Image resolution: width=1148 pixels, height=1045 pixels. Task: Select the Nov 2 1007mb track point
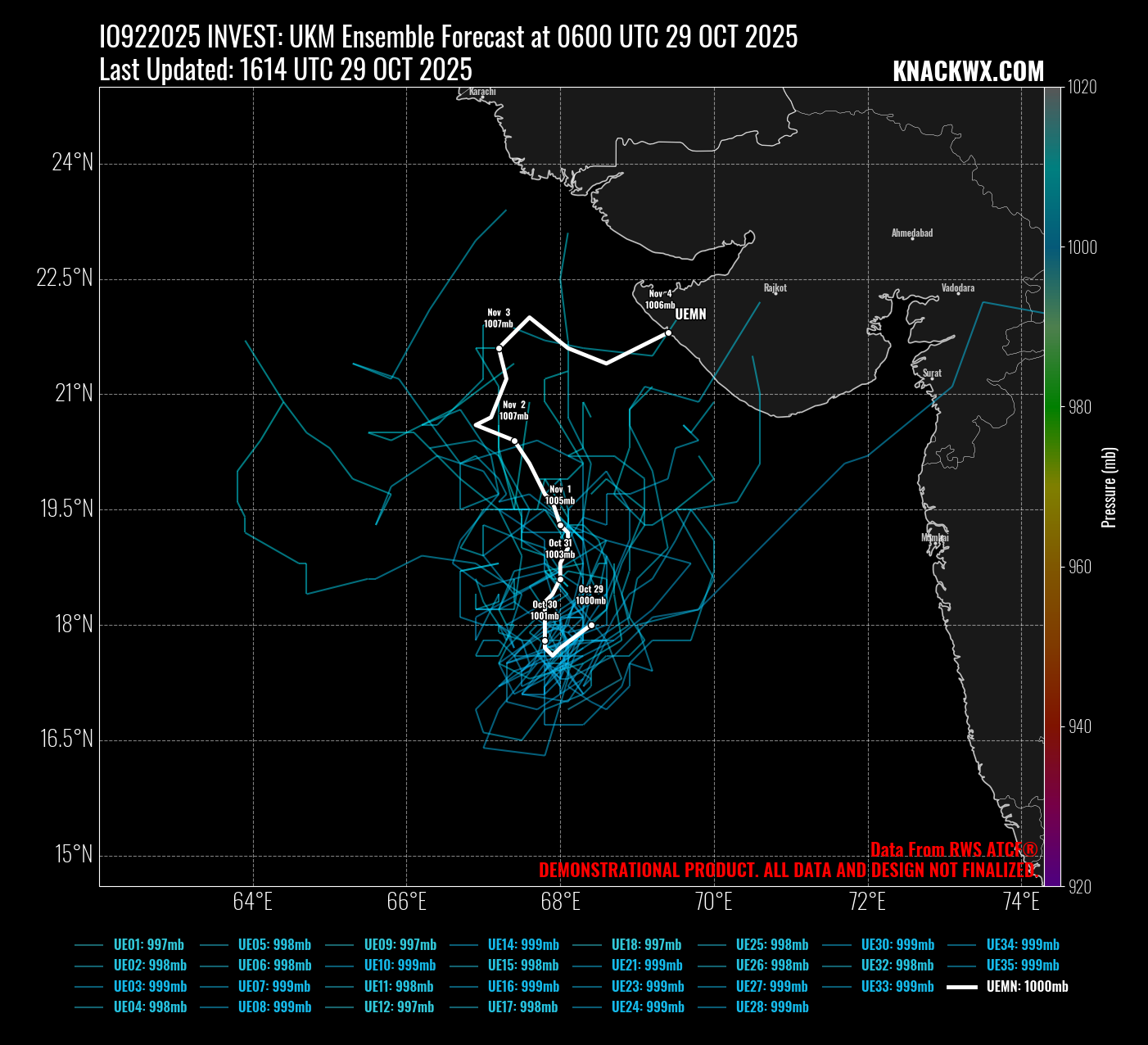click(x=514, y=441)
